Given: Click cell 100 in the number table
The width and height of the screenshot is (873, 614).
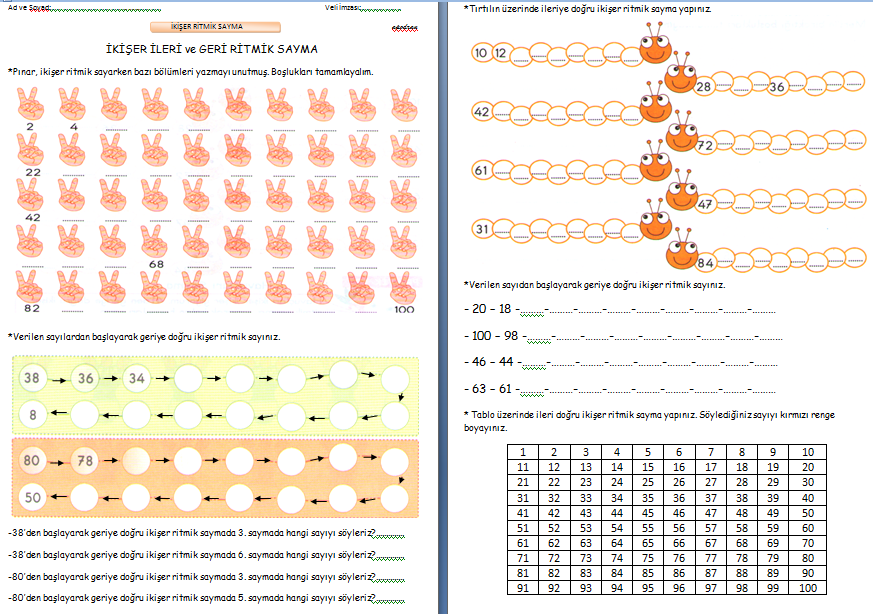Looking at the screenshot, I should click(807, 587).
